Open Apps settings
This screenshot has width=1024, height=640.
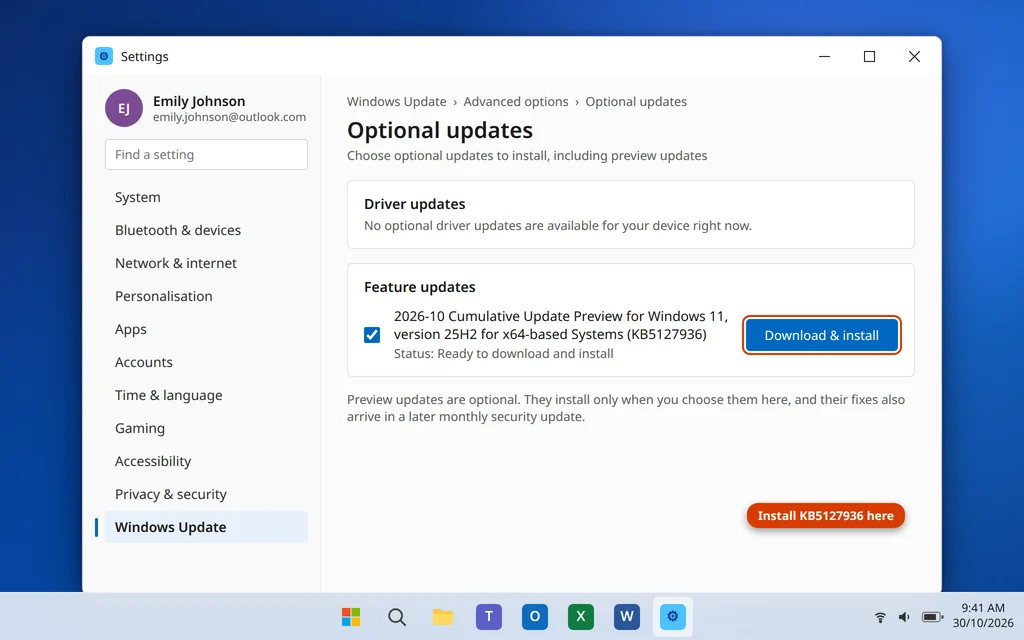click(x=206, y=329)
